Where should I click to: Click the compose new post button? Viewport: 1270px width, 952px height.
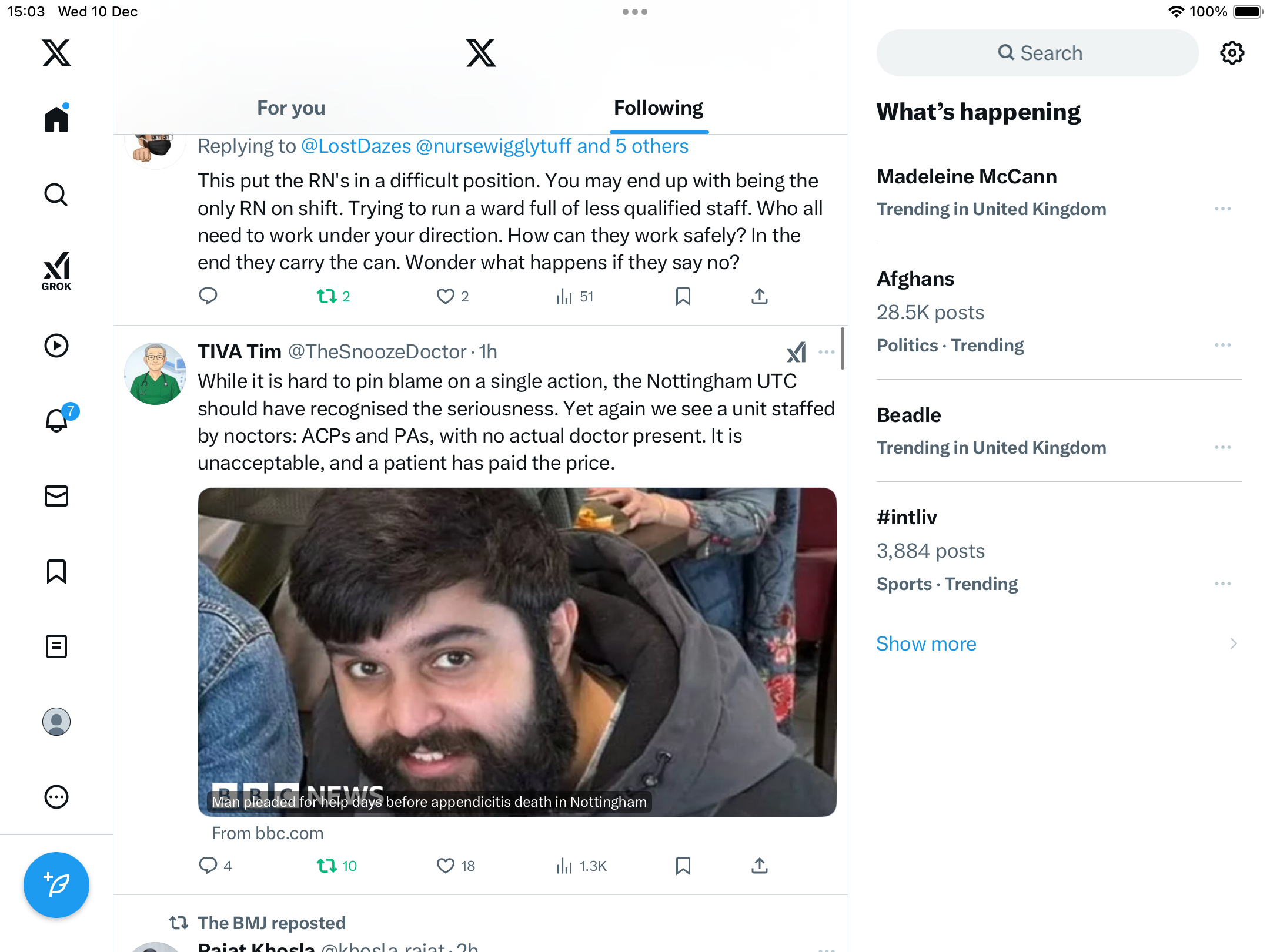pyautogui.click(x=56, y=885)
